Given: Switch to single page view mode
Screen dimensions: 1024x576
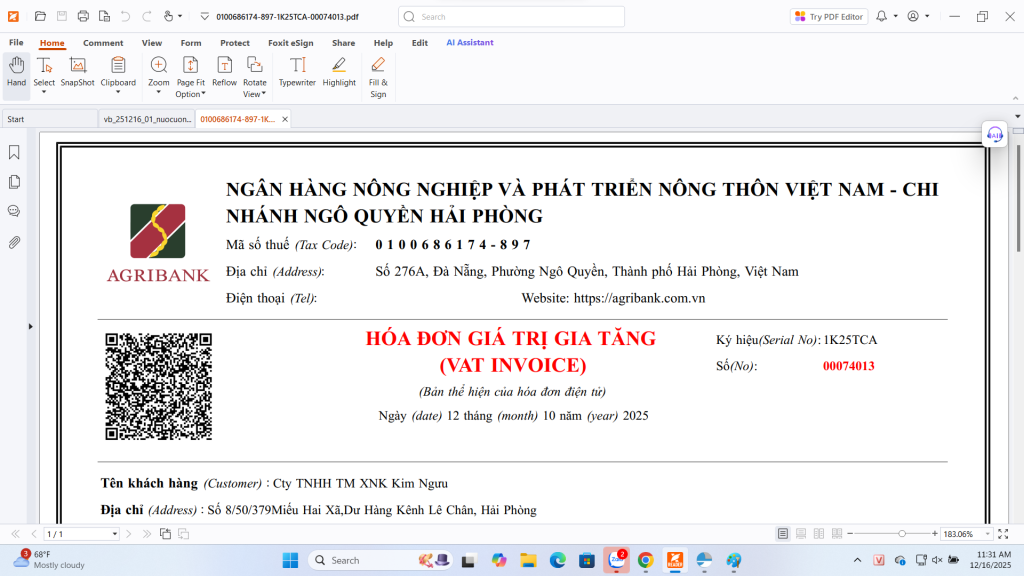Looking at the screenshot, I should click(783, 534).
